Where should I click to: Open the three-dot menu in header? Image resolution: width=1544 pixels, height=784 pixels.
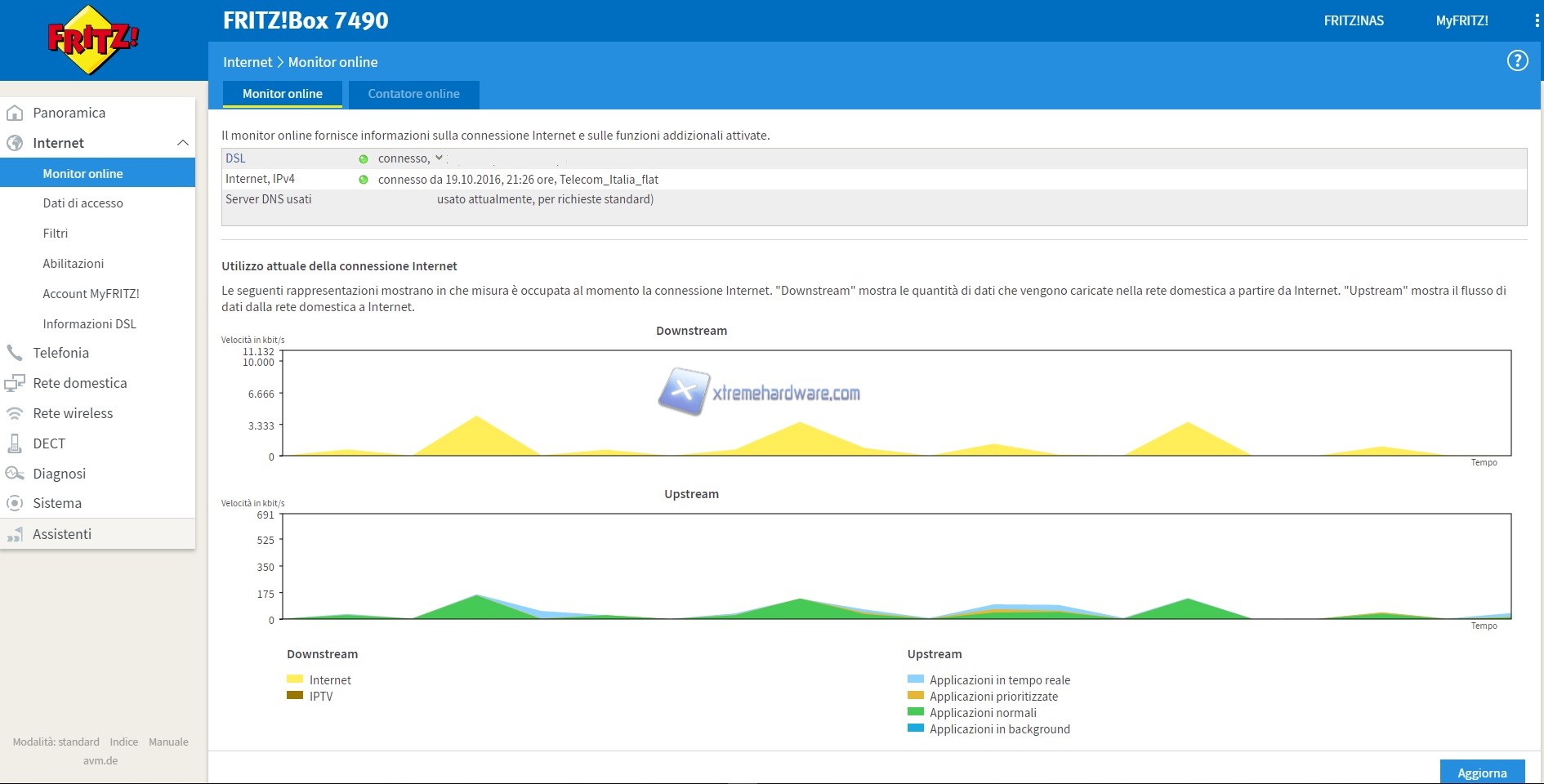[1537, 21]
